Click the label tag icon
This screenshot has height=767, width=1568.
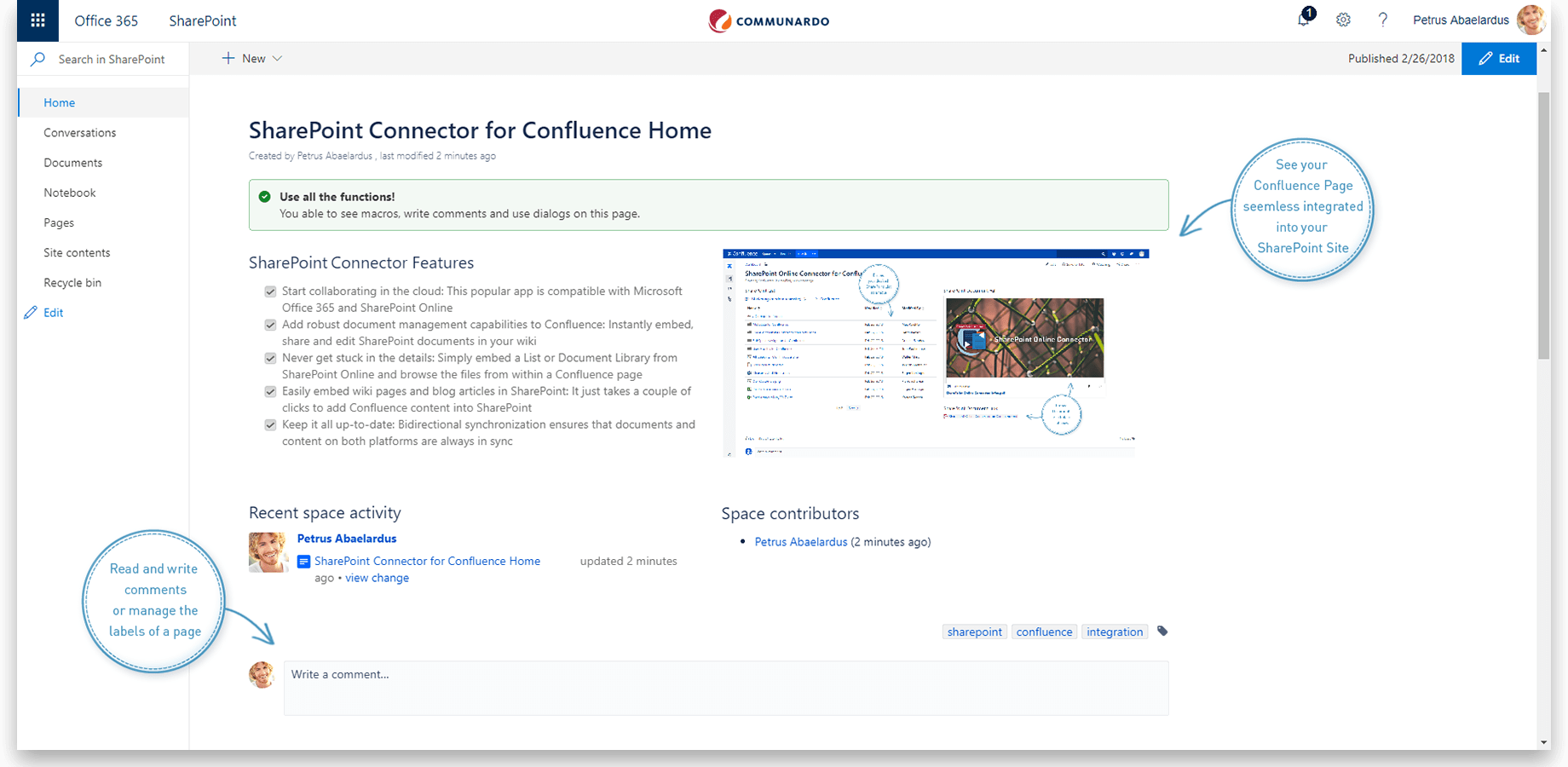pyautogui.click(x=1162, y=631)
